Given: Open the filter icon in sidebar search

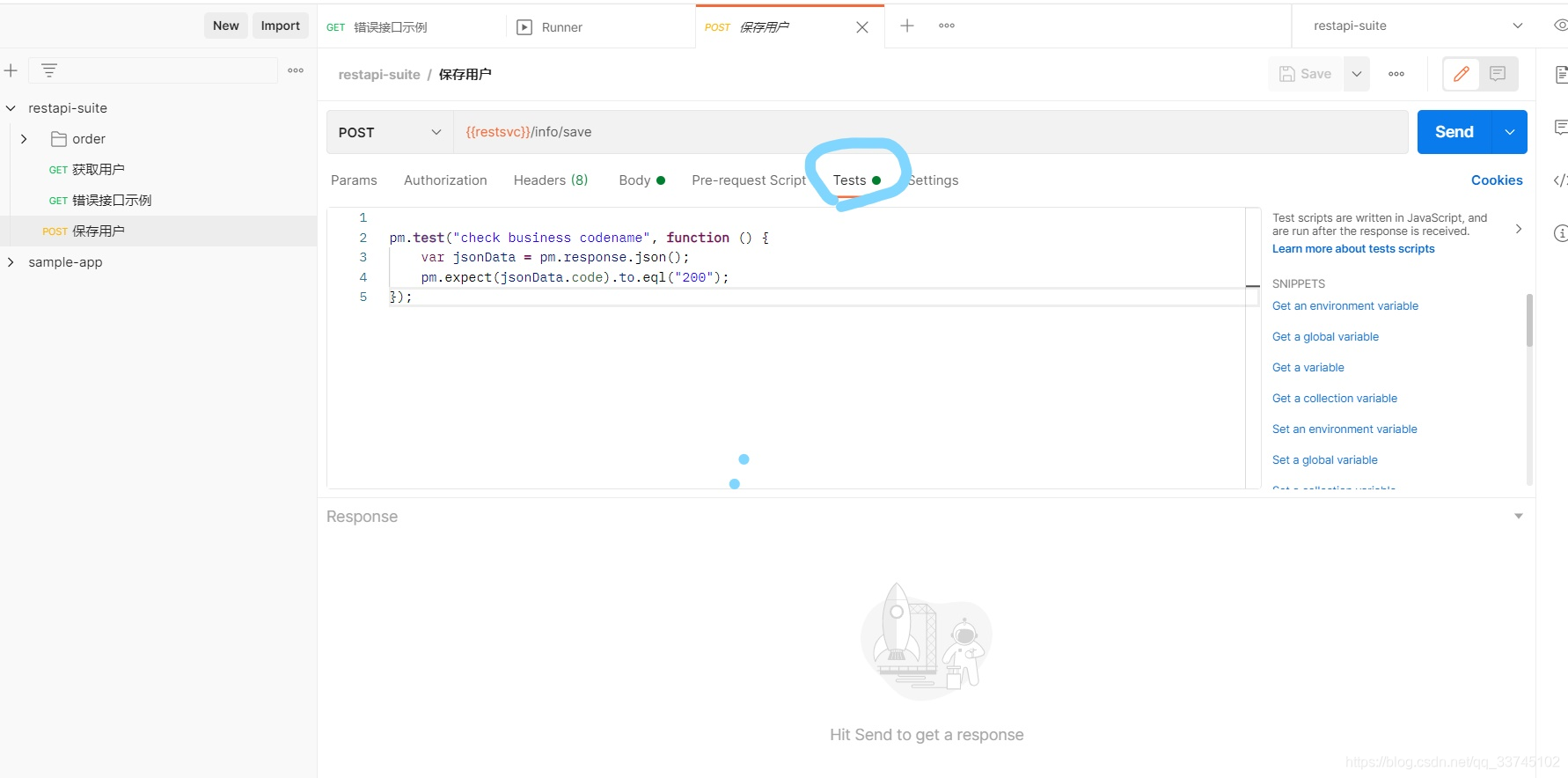Looking at the screenshot, I should point(49,70).
